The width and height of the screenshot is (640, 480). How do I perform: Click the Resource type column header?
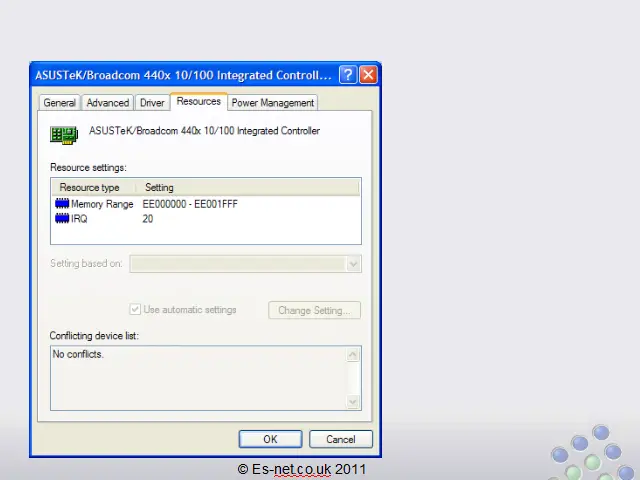(x=93, y=187)
